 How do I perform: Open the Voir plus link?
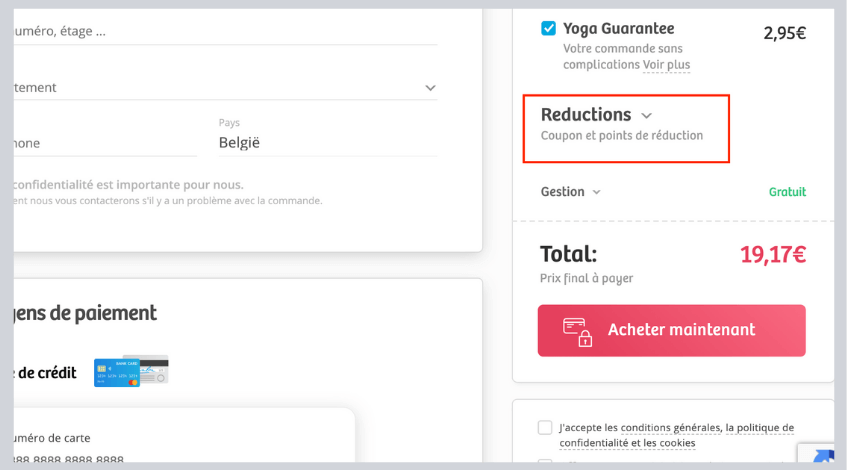666,65
